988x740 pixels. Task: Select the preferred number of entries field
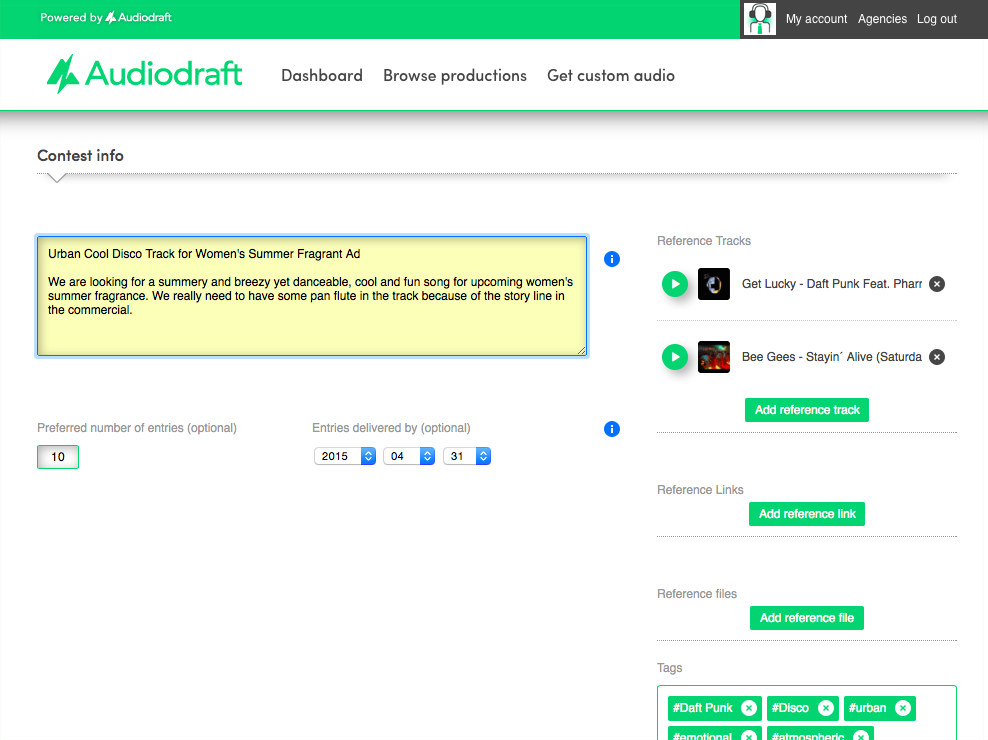click(57, 456)
